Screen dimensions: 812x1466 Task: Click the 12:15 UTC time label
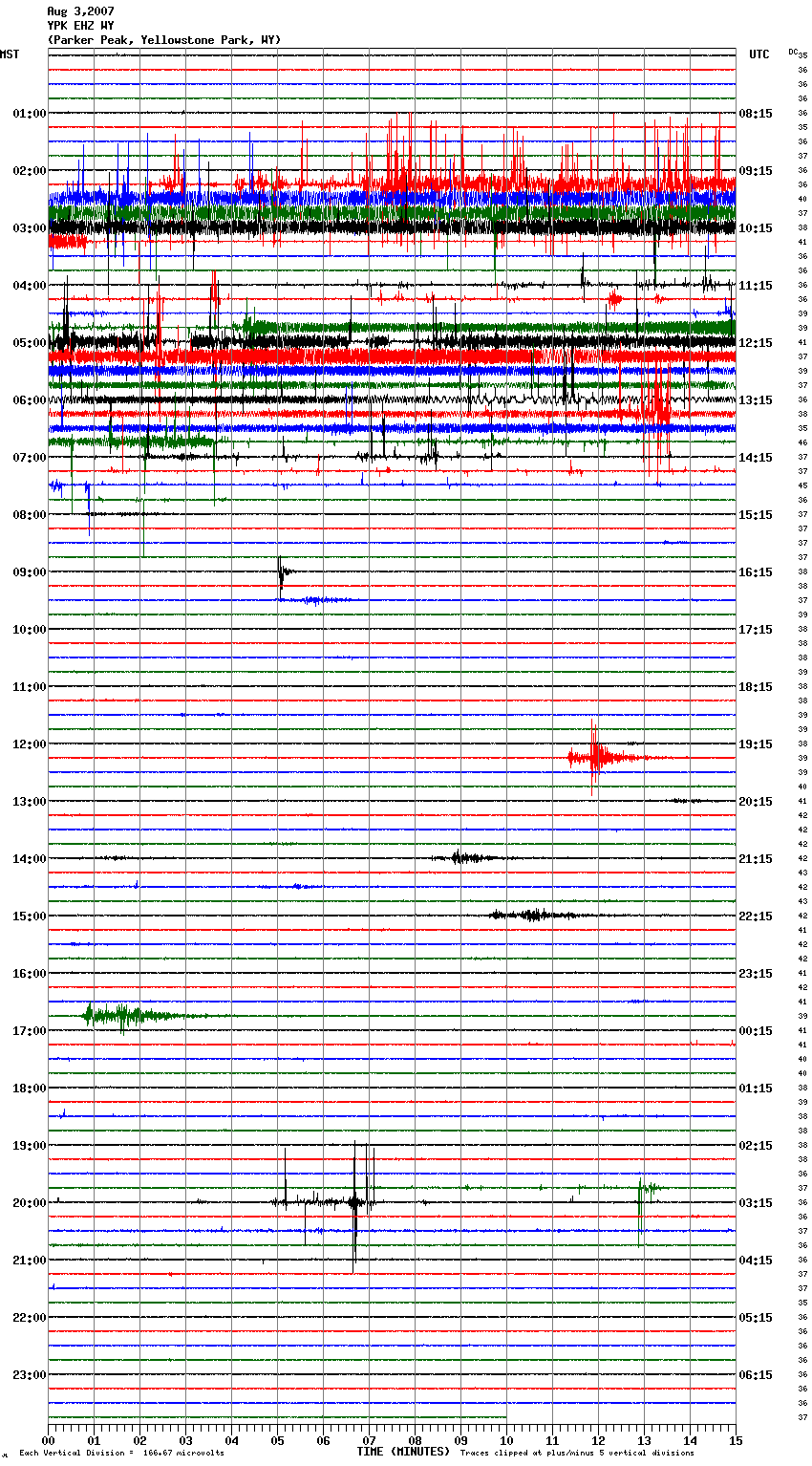pos(756,342)
